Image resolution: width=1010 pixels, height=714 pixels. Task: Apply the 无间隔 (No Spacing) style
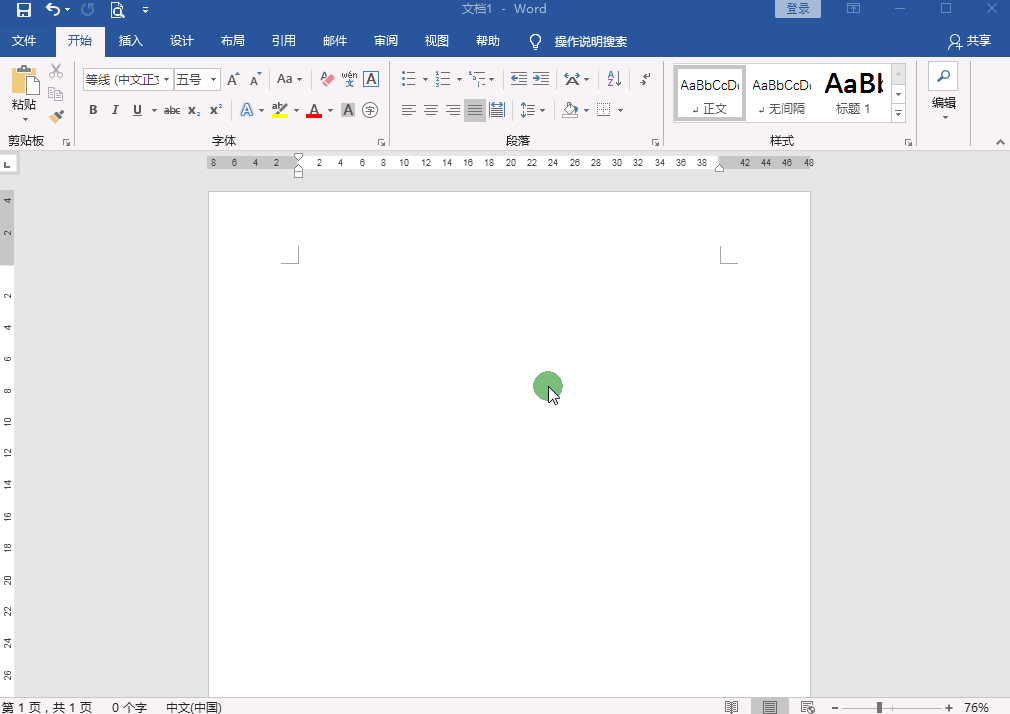click(x=781, y=93)
